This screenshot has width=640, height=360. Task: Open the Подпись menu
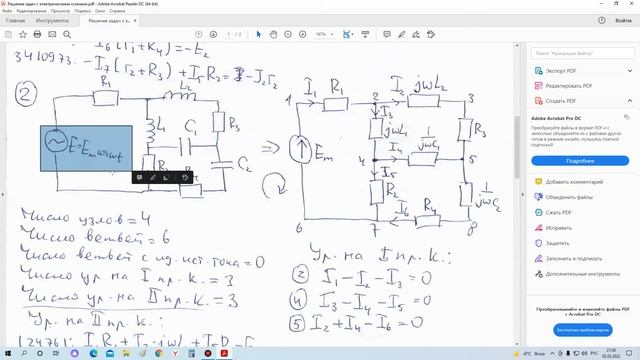coord(82,11)
